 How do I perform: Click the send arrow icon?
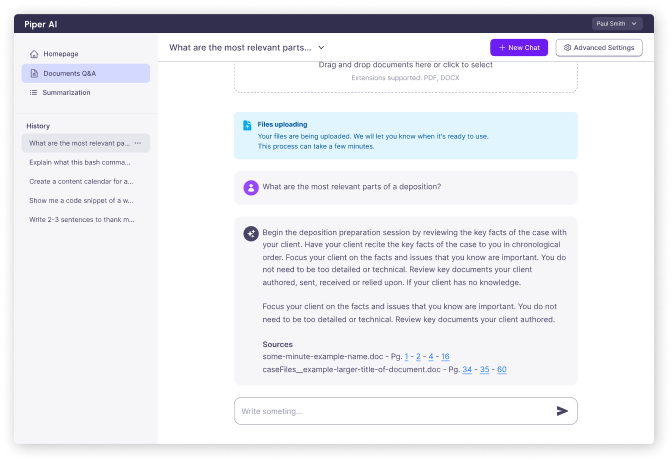pyautogui.click(x=562, y=411)
